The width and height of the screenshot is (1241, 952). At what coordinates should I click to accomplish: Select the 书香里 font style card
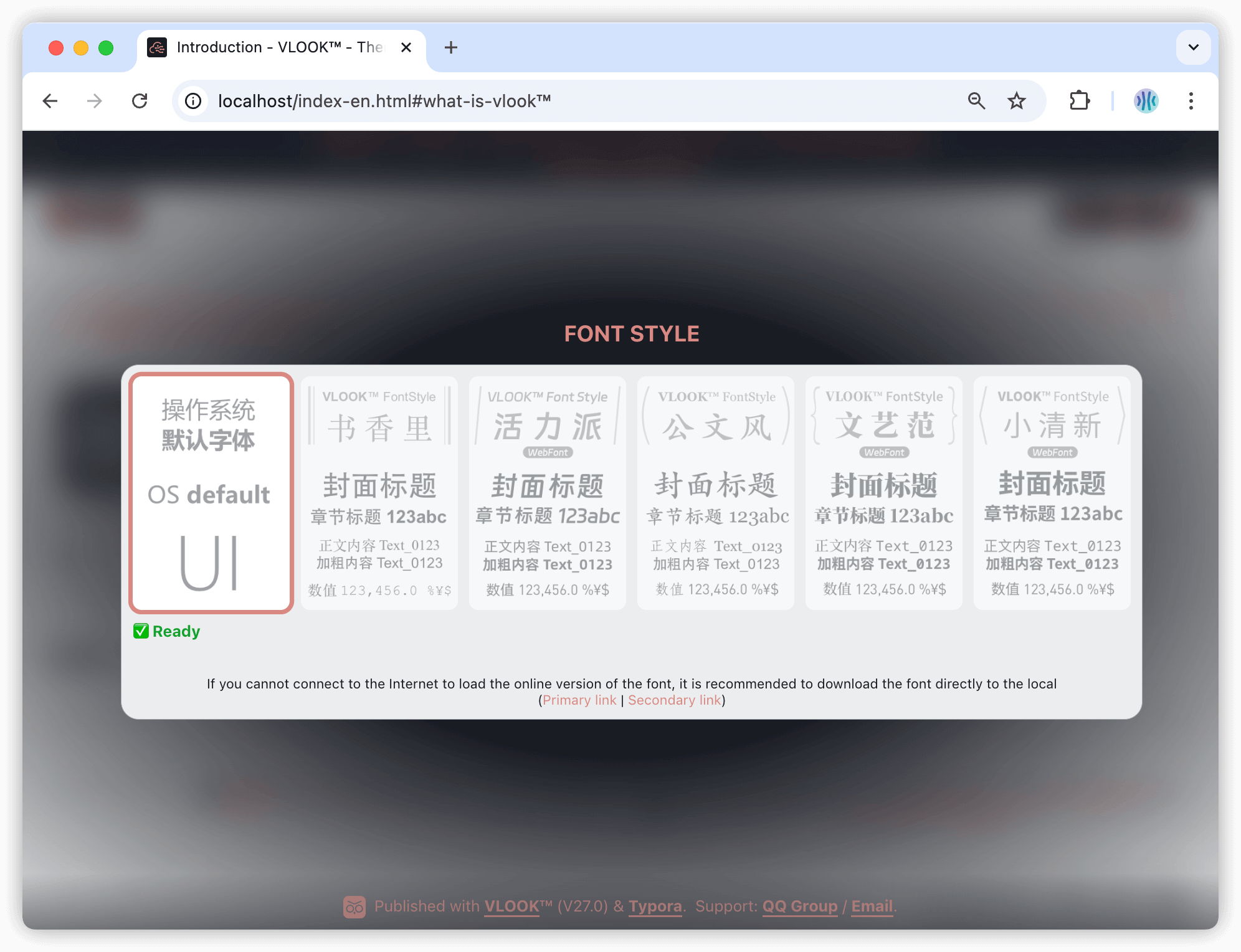379,493
